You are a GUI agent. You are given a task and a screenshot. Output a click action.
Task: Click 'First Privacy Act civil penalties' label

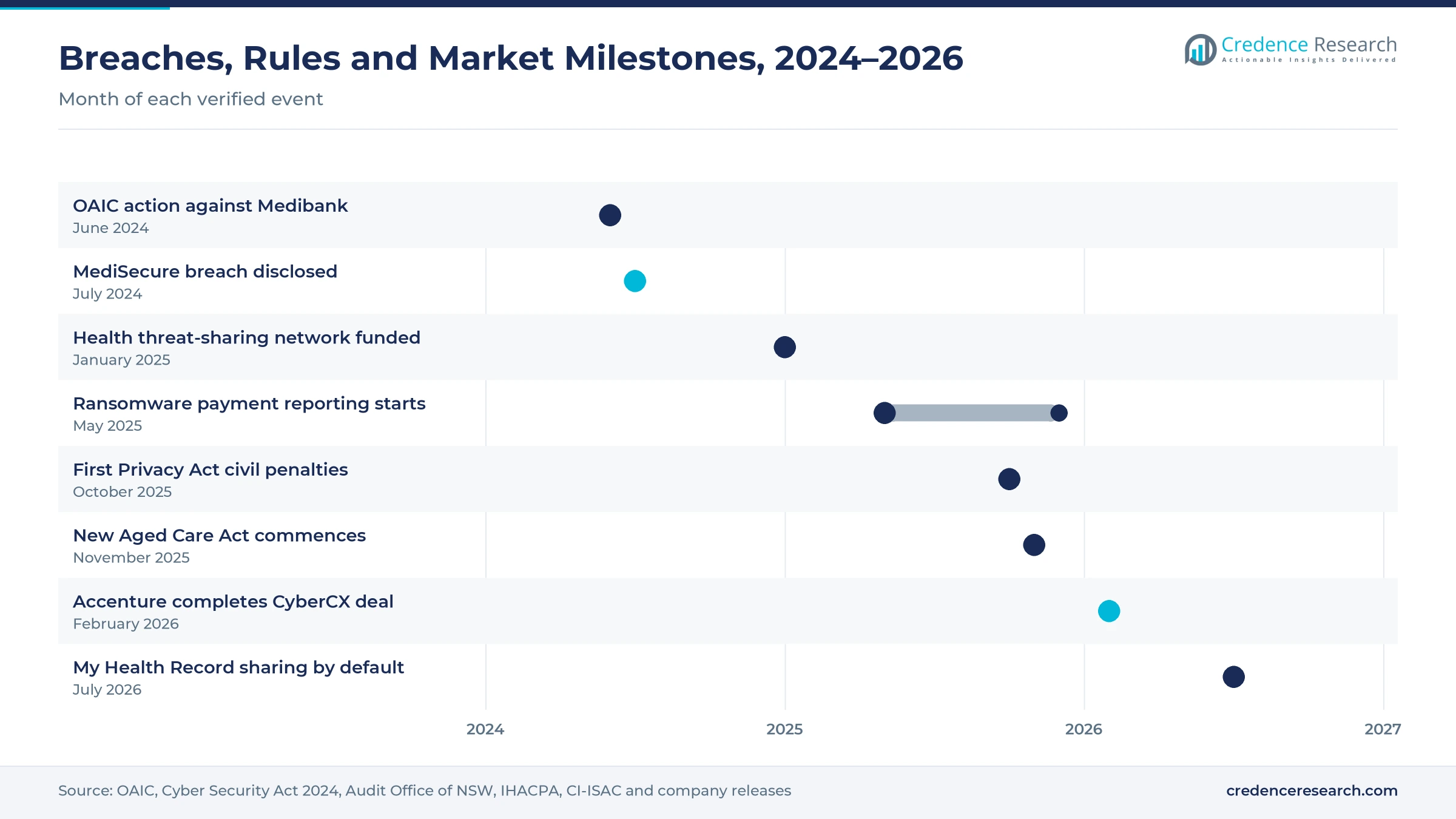[211, 470]
